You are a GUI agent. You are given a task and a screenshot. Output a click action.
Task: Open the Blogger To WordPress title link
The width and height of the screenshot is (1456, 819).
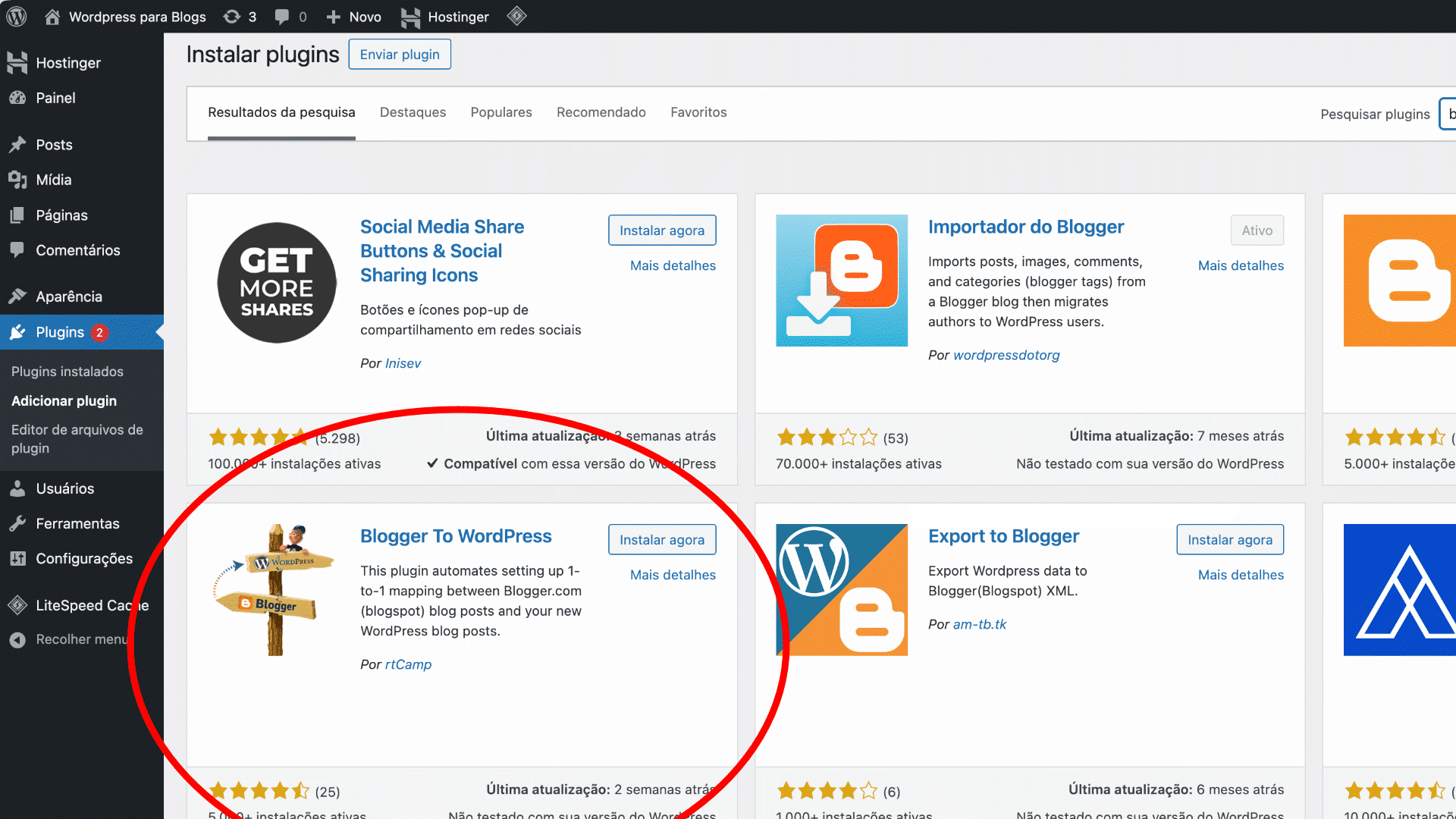[456, 536]
